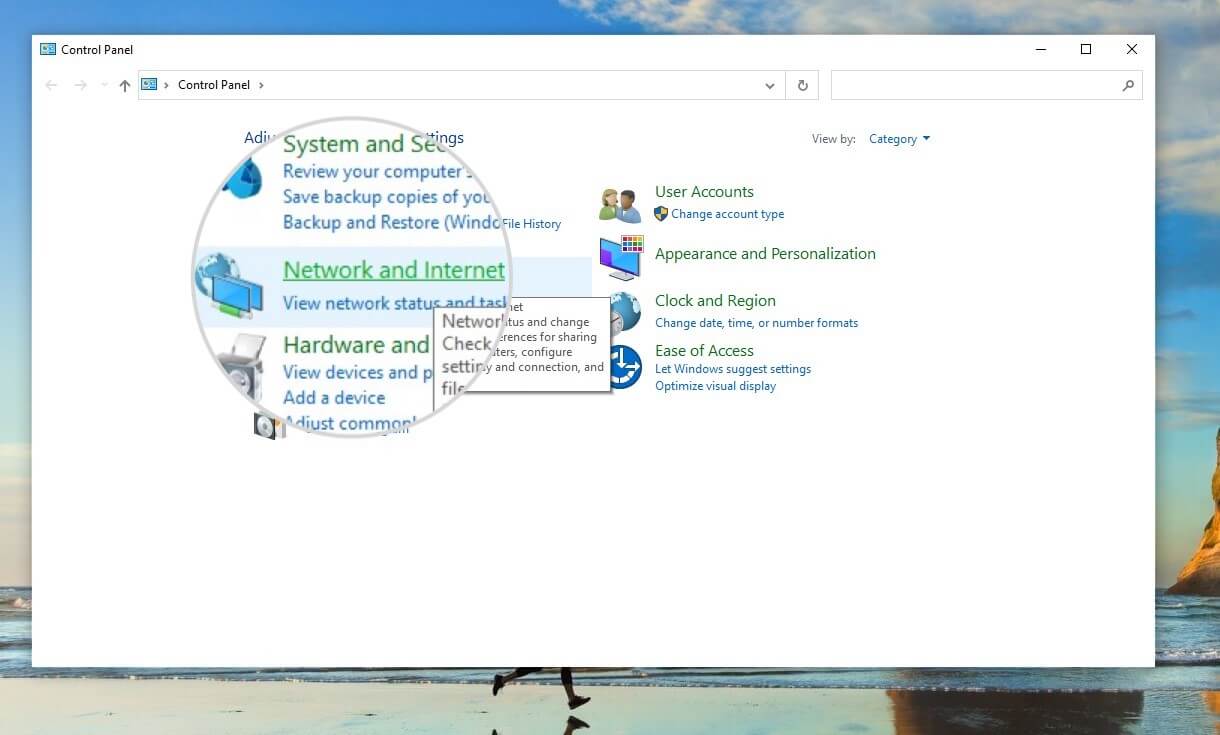Click the Hardware and Sound printer icon

(x=240, y=367)
